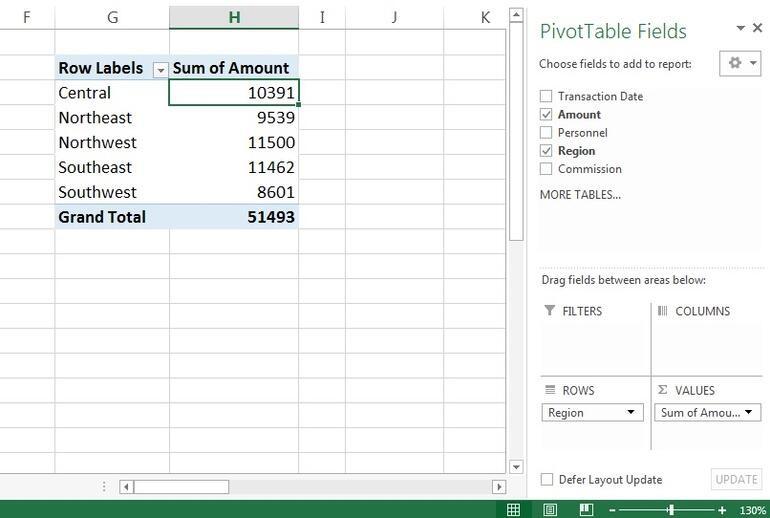This screenshot has width=770, height=518.
Task: Select the cell with value 9539
Action: [234, 117]
